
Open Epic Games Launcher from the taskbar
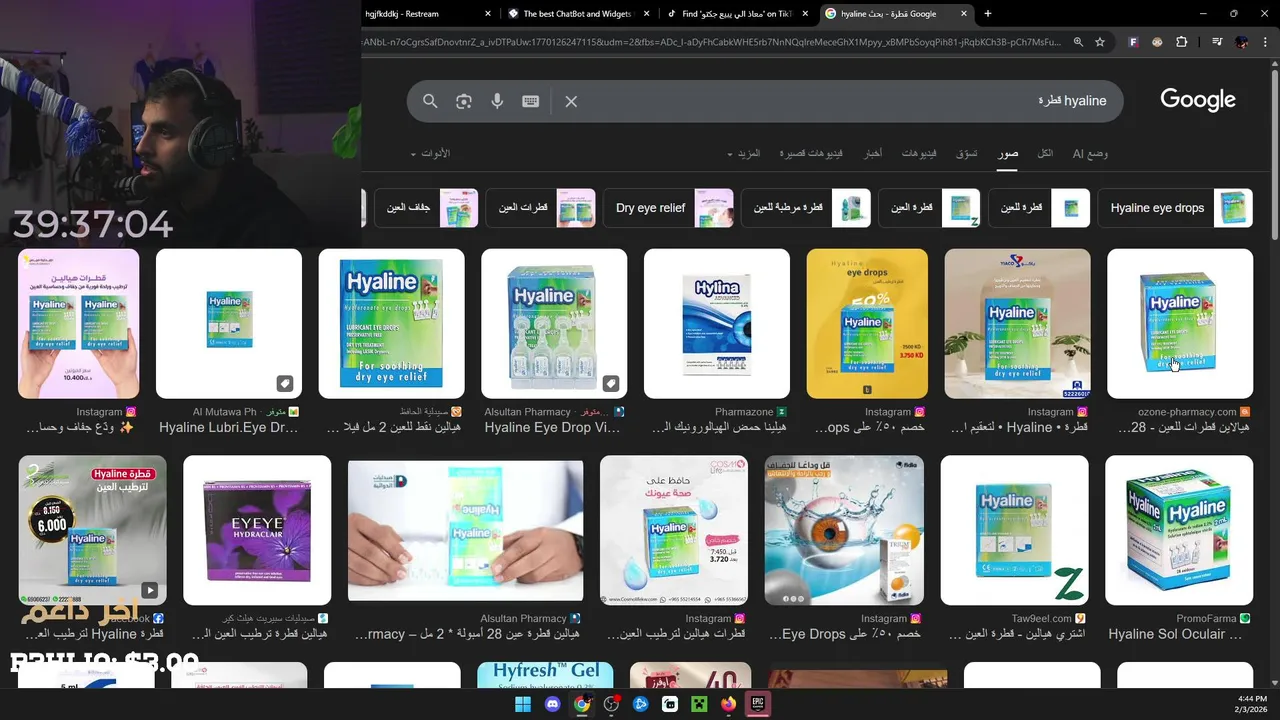[x=759, y=704]
